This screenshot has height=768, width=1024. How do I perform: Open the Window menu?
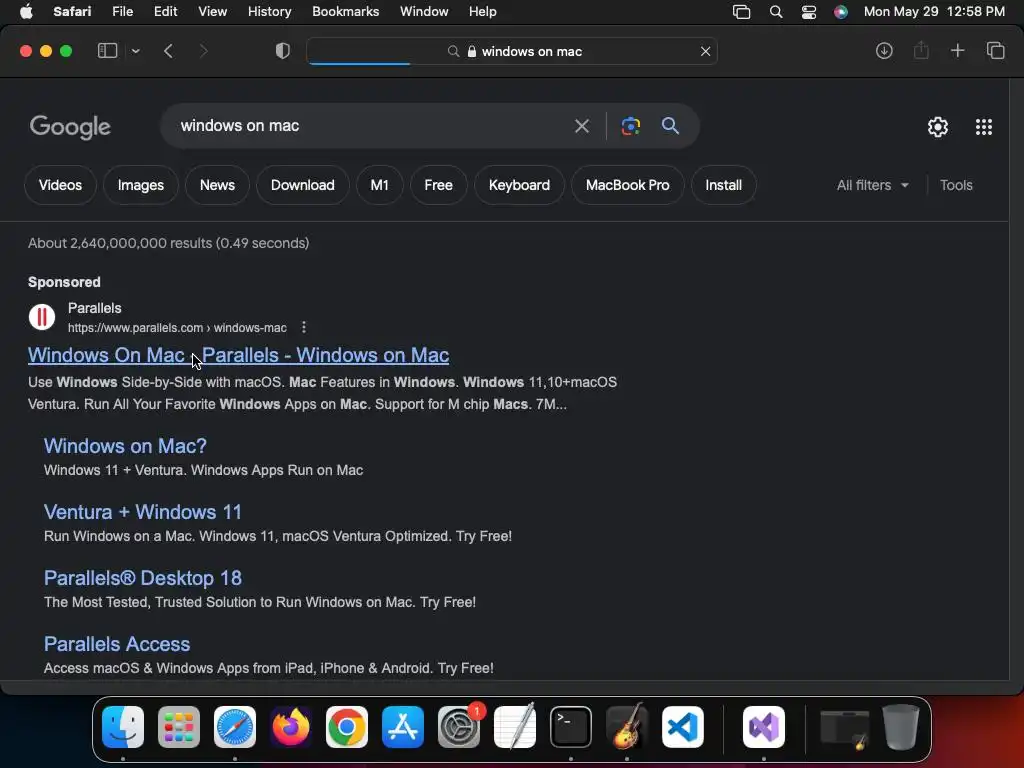(424, 12)
